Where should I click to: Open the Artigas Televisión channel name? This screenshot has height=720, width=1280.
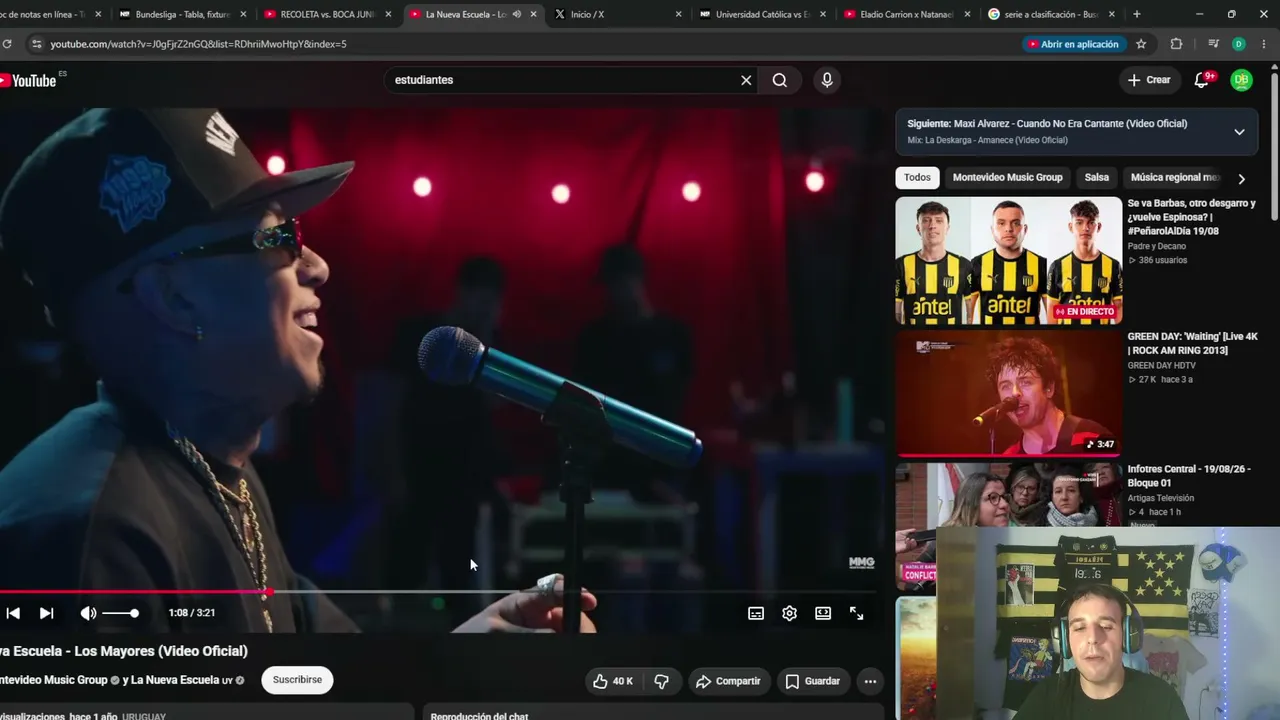[x=1160, y=498]
